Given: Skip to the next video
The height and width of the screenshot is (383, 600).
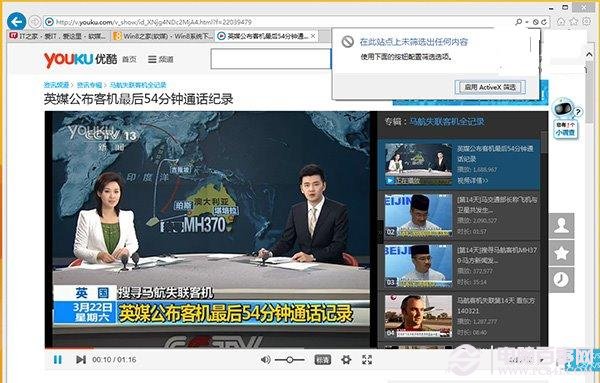Looking at the screenshot, I should [x=81, y=360].
